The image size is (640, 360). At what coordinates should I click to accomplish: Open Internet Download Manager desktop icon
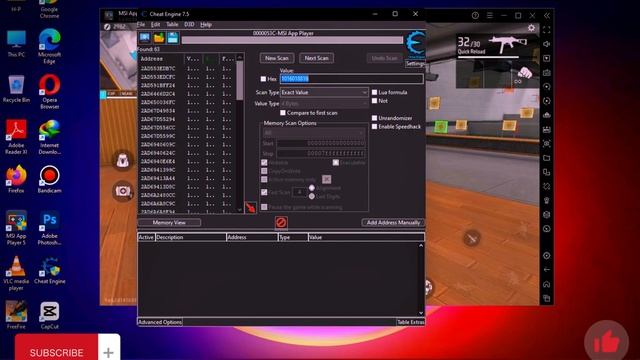[x=49, y=137]
